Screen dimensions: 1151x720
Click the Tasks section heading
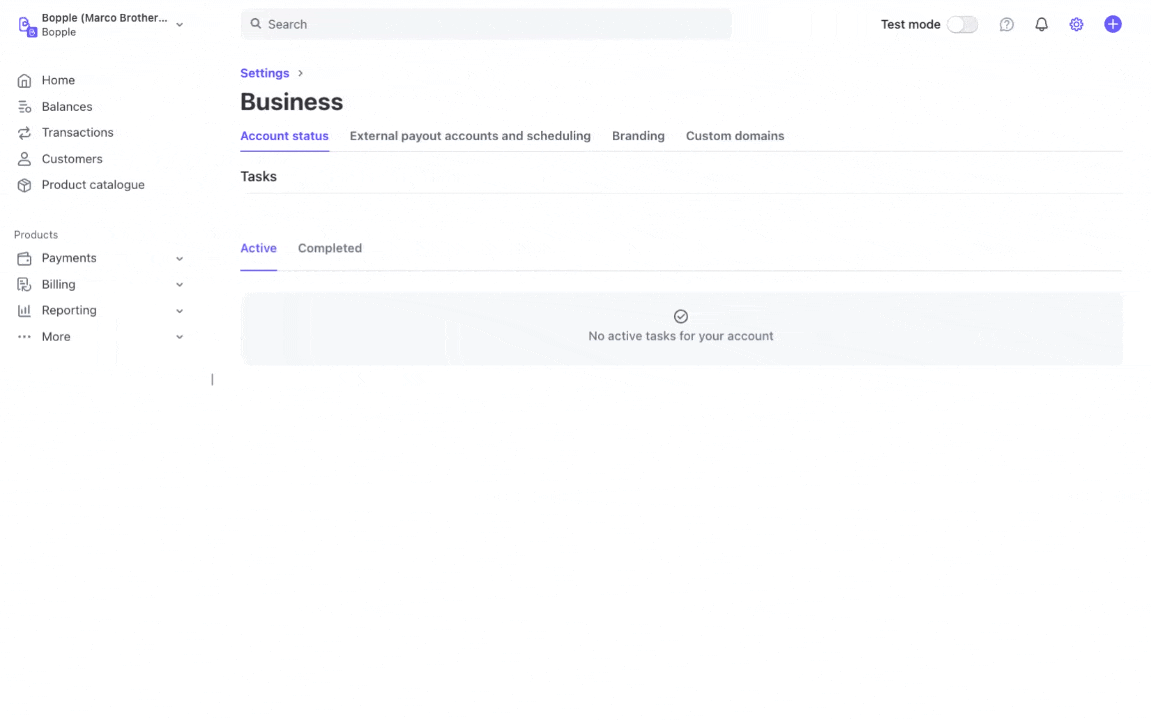coord(258,176)
